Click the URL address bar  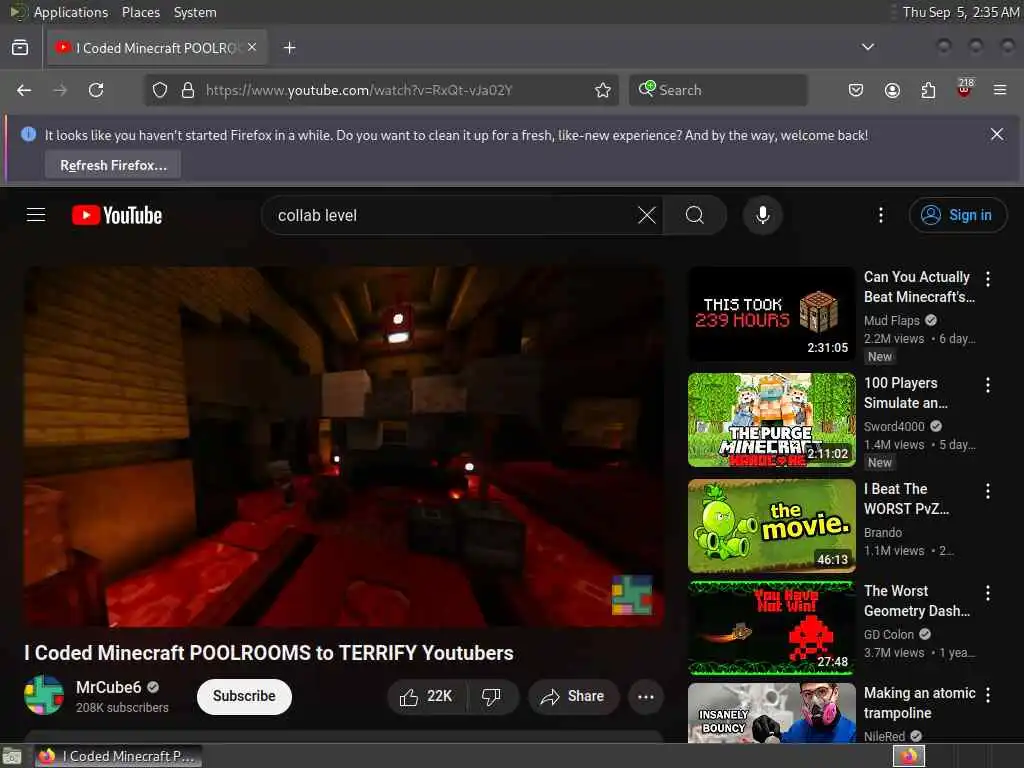tap(383, 90)
